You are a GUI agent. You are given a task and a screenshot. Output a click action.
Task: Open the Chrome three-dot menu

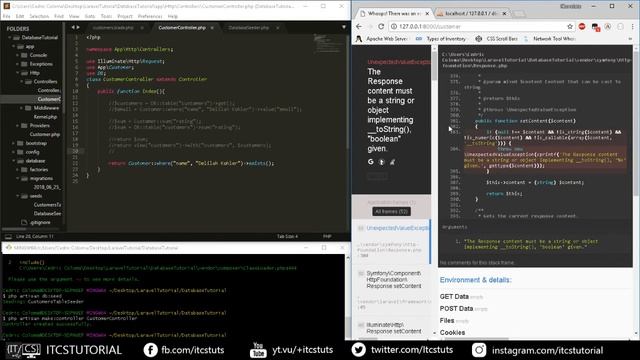633,27
